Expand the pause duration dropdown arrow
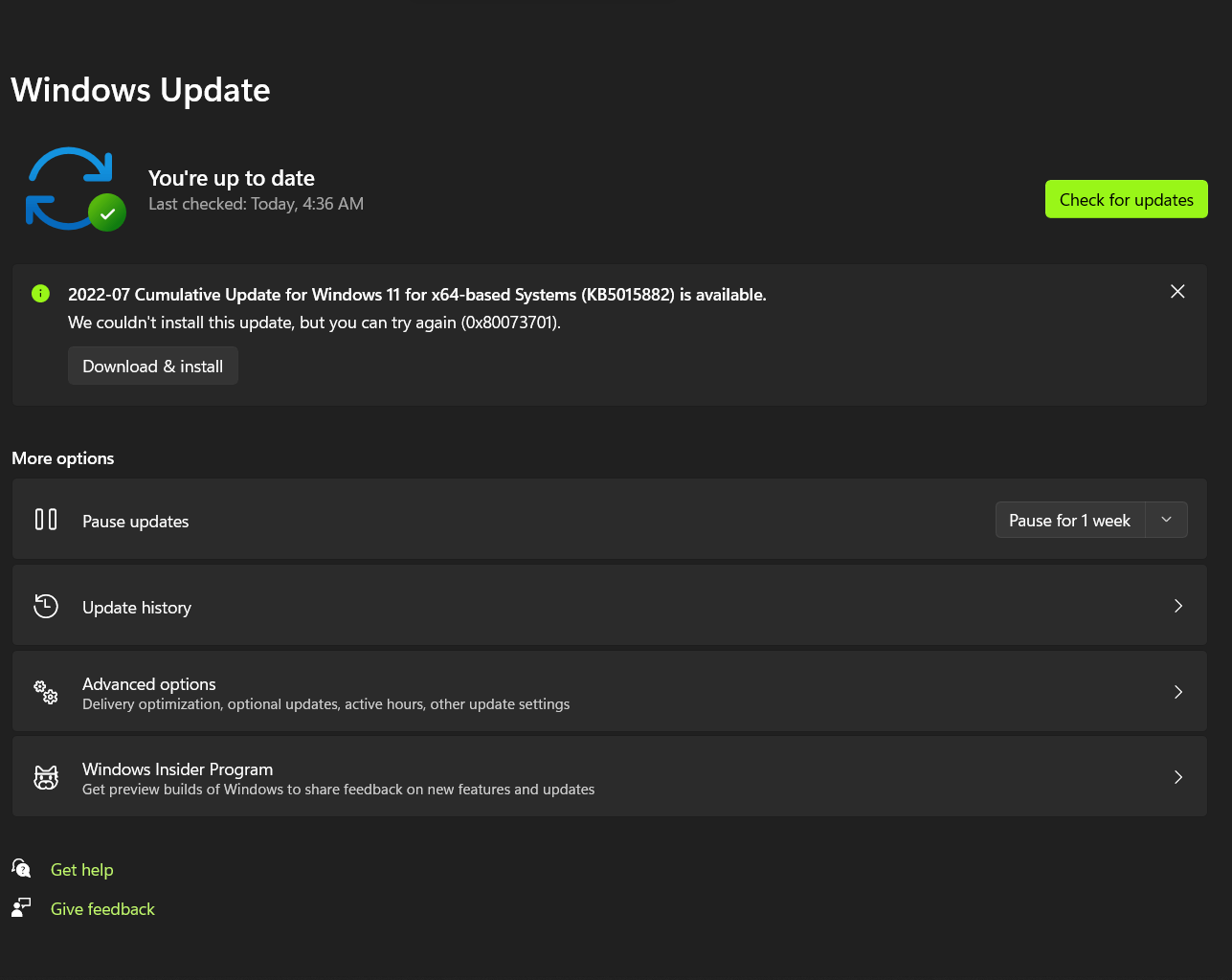1232x980 pixels. click(x=1166, y=521)
